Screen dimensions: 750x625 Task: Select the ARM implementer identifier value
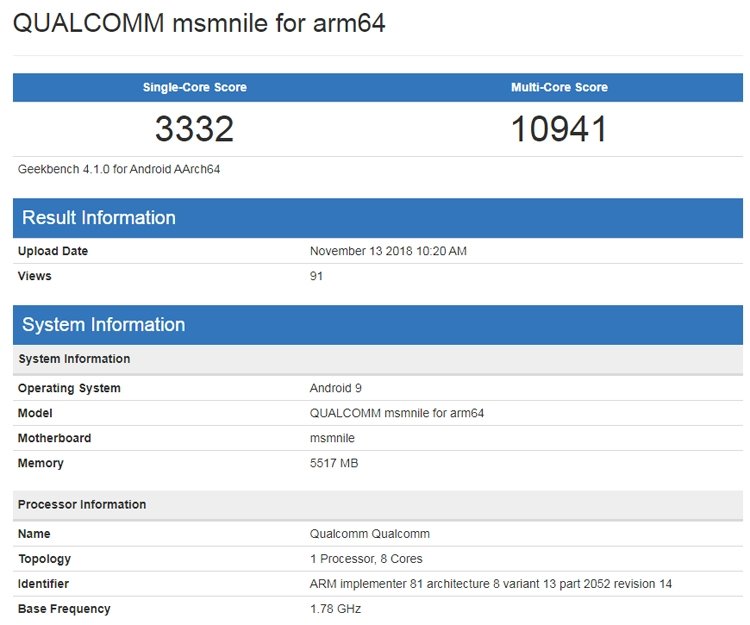490,584
